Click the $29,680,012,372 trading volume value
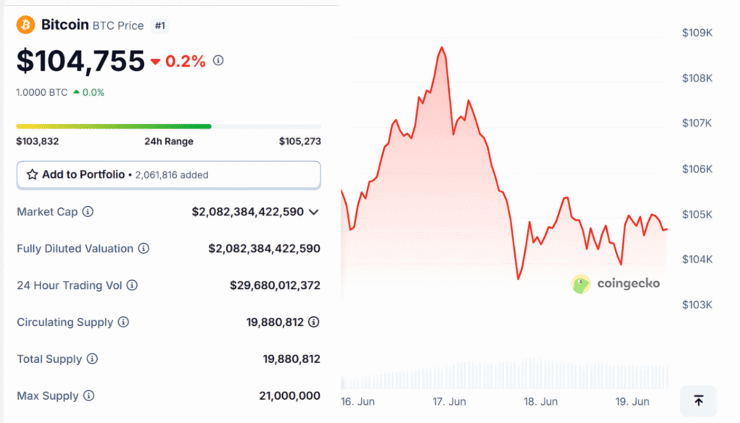Viewport: 740px width, 423px height. 275,285
